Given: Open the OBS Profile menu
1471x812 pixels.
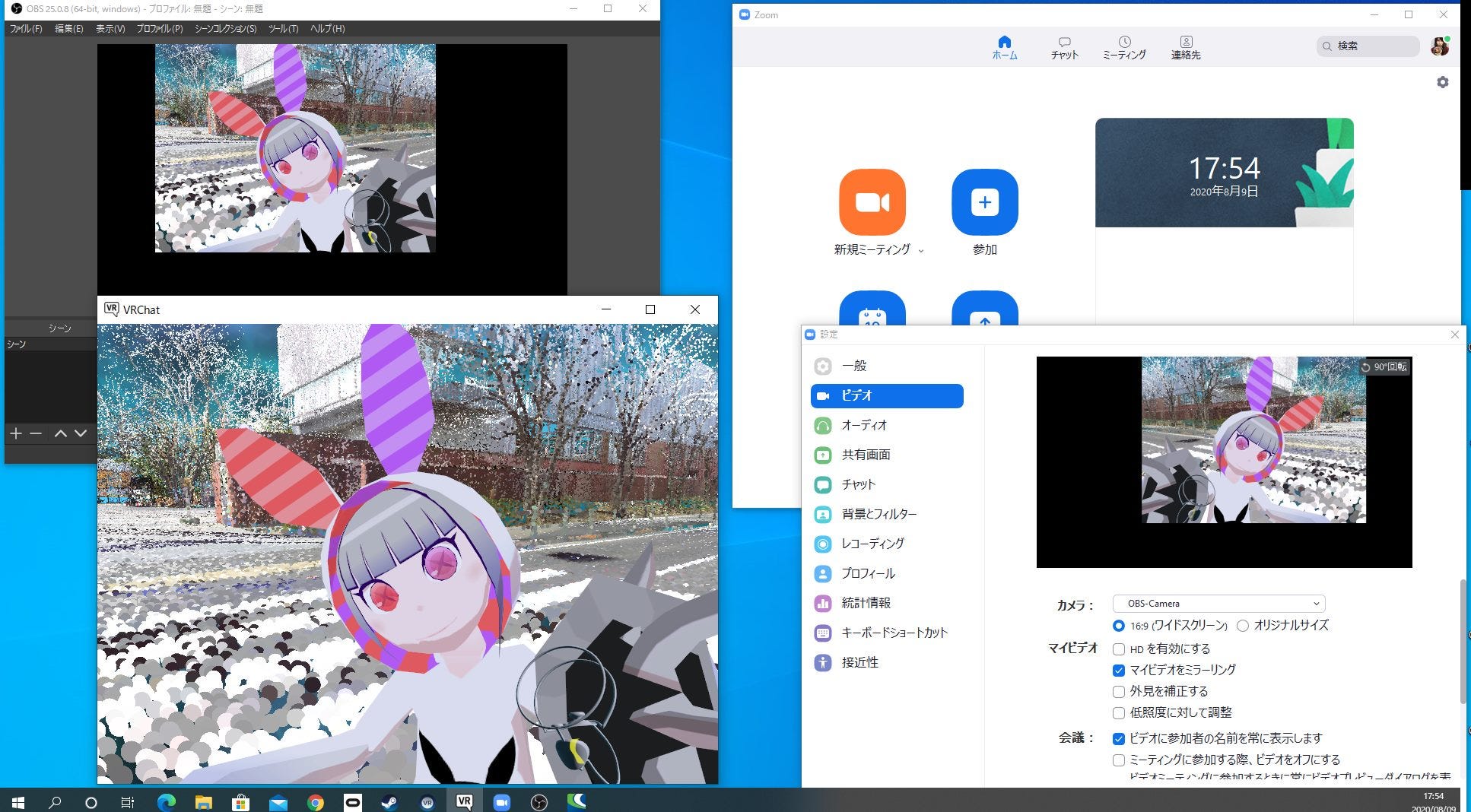Looking at the screenshot, I should 160,29.
